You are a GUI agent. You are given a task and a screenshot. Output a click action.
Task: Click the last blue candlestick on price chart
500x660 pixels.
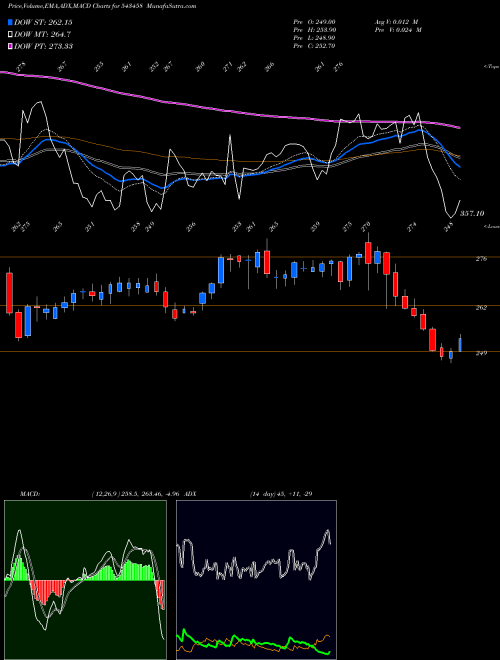[x=460, y=343]
